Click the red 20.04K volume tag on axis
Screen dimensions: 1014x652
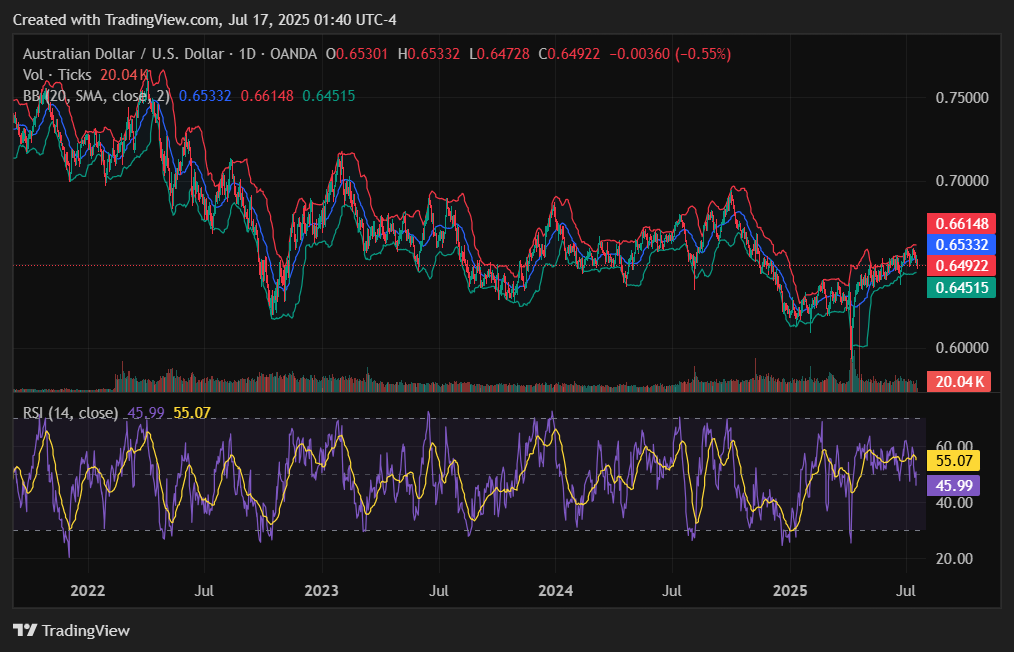click(959, 382)
